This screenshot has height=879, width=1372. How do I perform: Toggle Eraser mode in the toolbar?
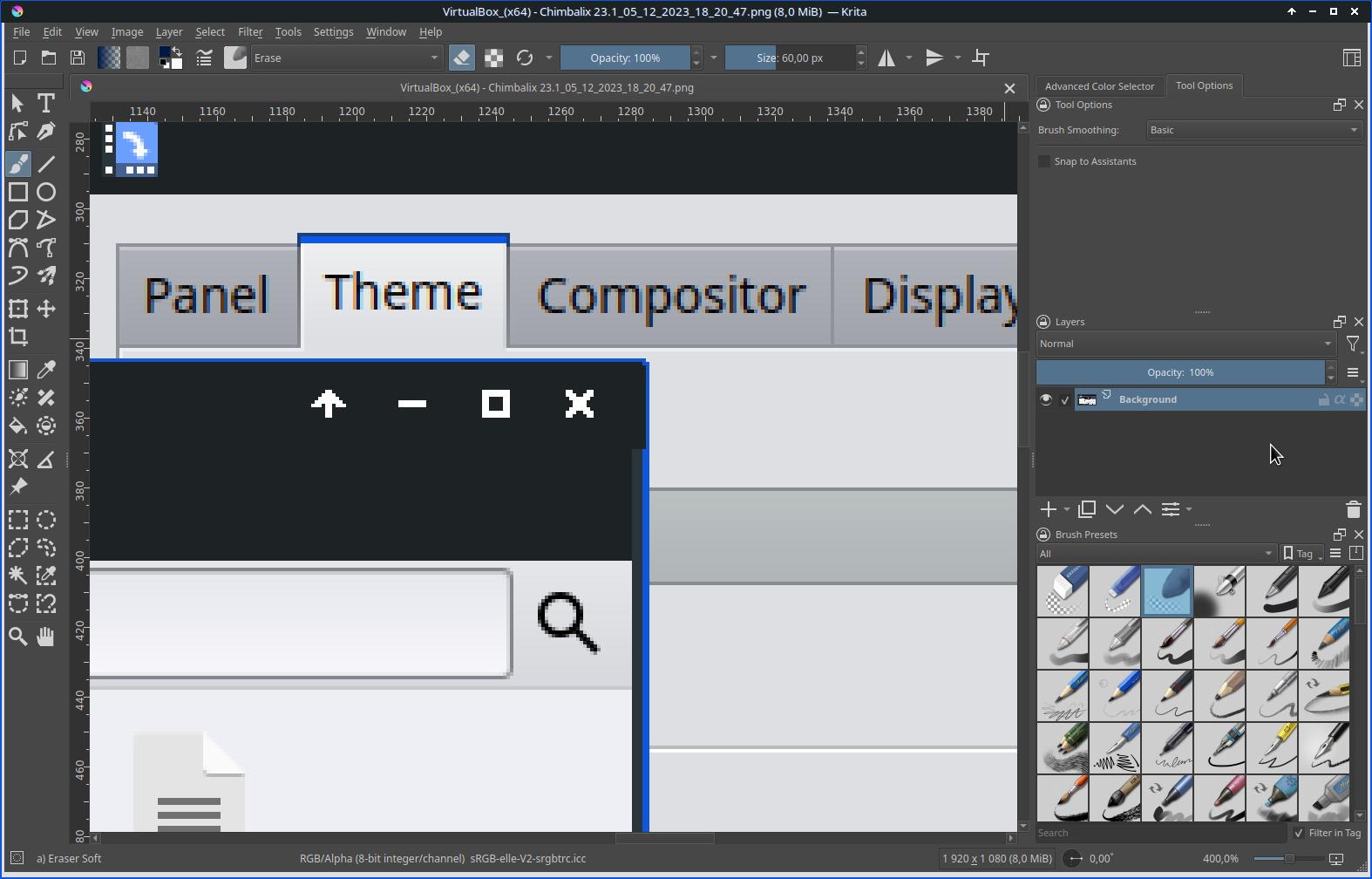point(462,58)
